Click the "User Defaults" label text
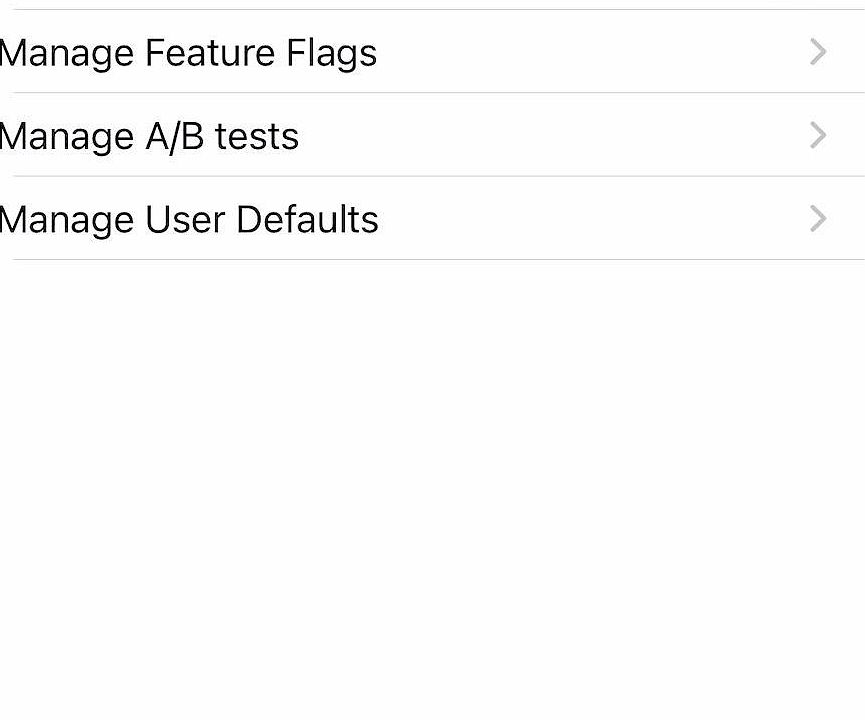This screenshot has width=865, height=720. (262, 219)
